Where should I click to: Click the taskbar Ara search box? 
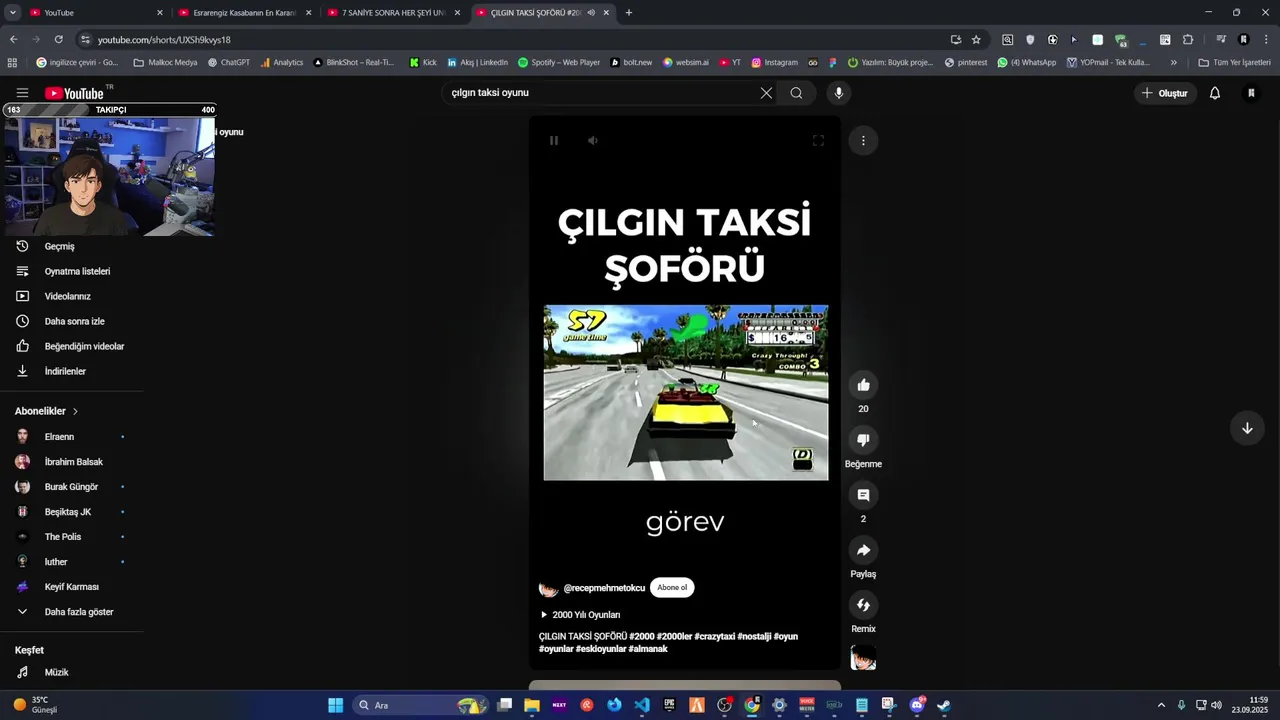click(x=420, y=705)
